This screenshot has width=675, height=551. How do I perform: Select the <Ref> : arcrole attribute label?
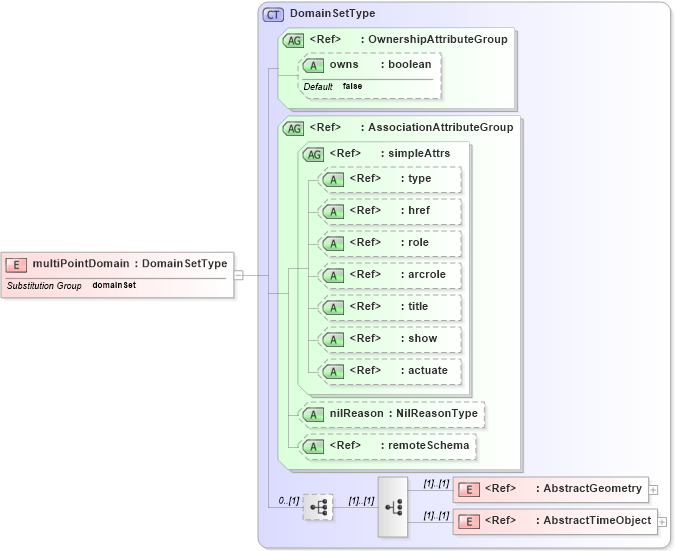coord(398,274)
